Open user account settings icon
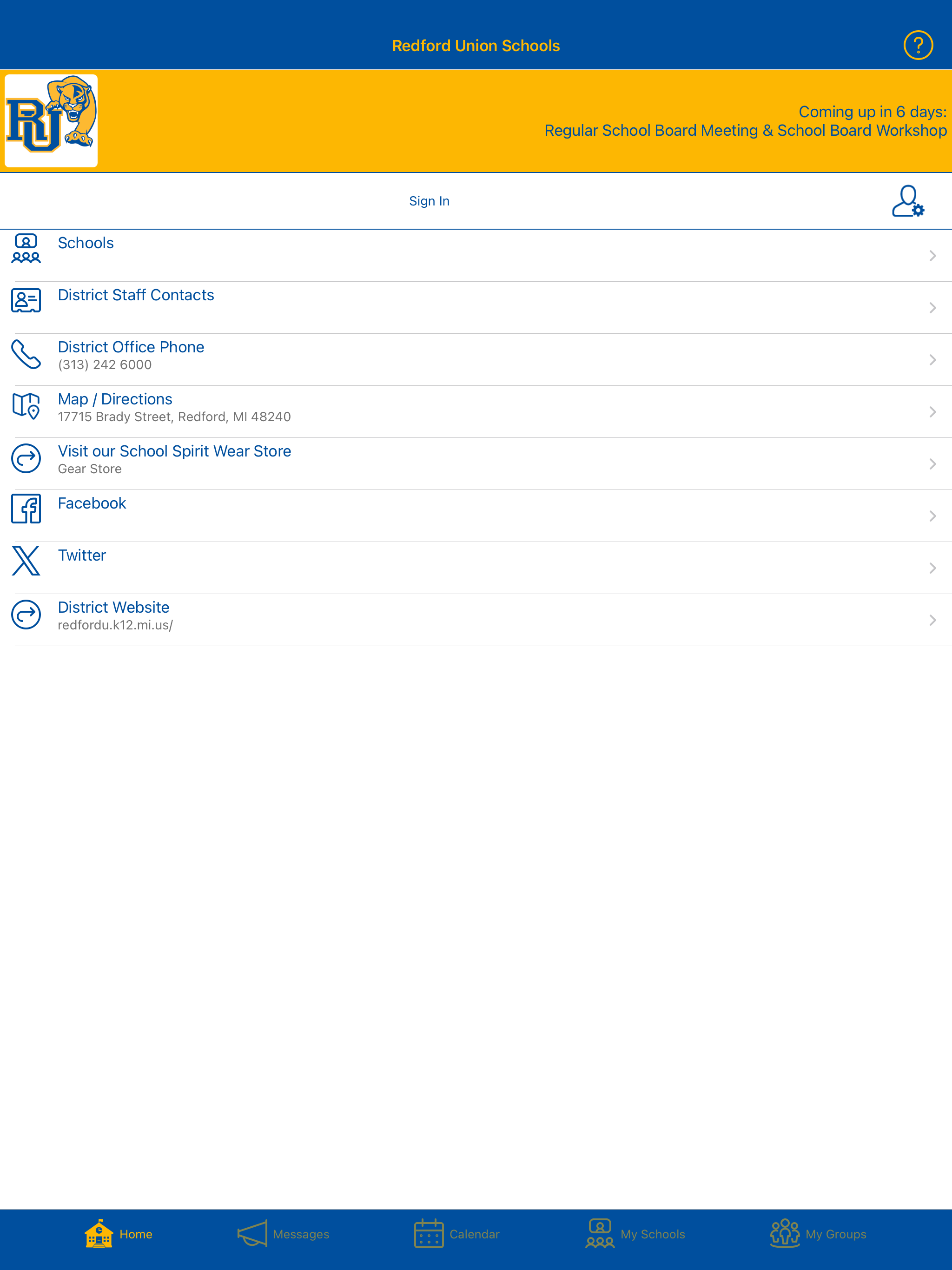This screenshot has height=1270, width=952. (908, 201)
